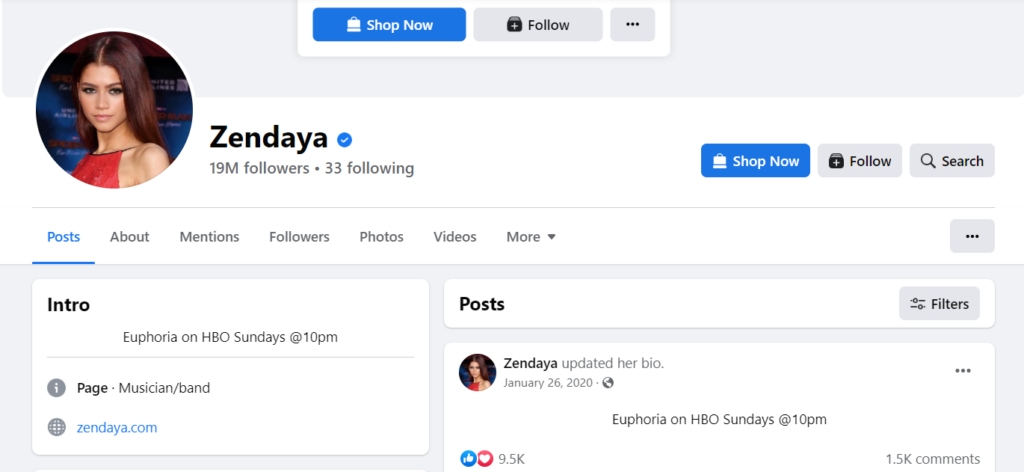View the 1.5K comments on the post
This screenshot has width=1024, height=472.
click(933, 459)
